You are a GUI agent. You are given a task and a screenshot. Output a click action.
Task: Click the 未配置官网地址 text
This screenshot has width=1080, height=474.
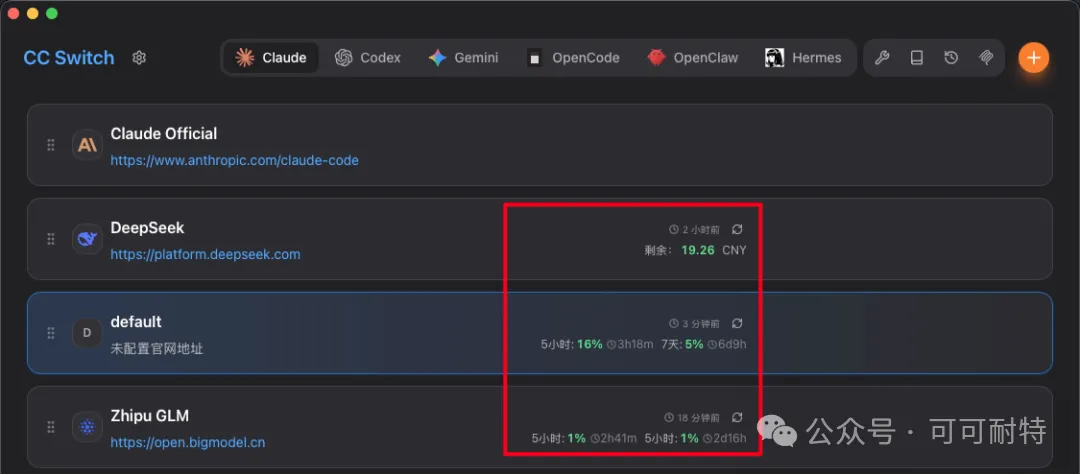tap(157, 349)
